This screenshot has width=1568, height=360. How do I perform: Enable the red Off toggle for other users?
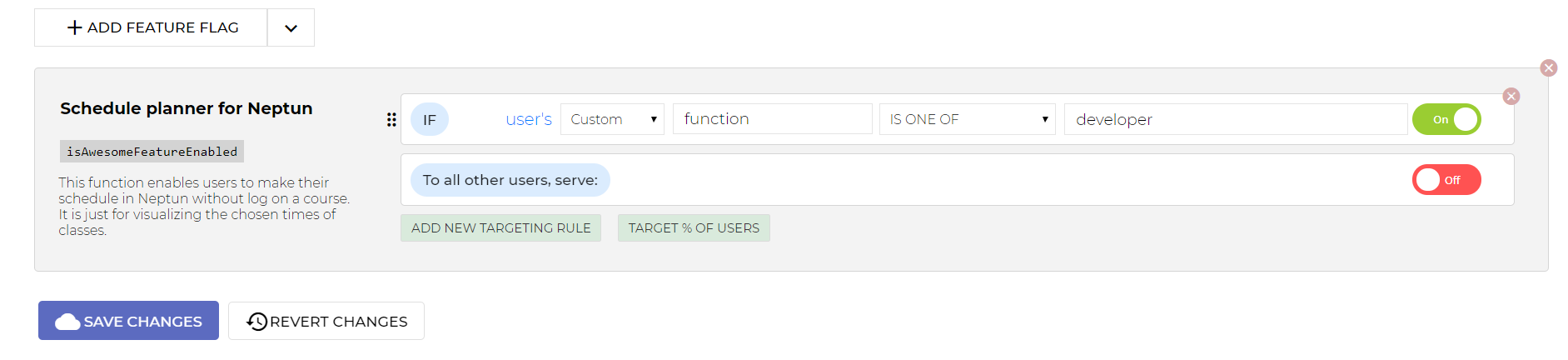[1446, 180]
